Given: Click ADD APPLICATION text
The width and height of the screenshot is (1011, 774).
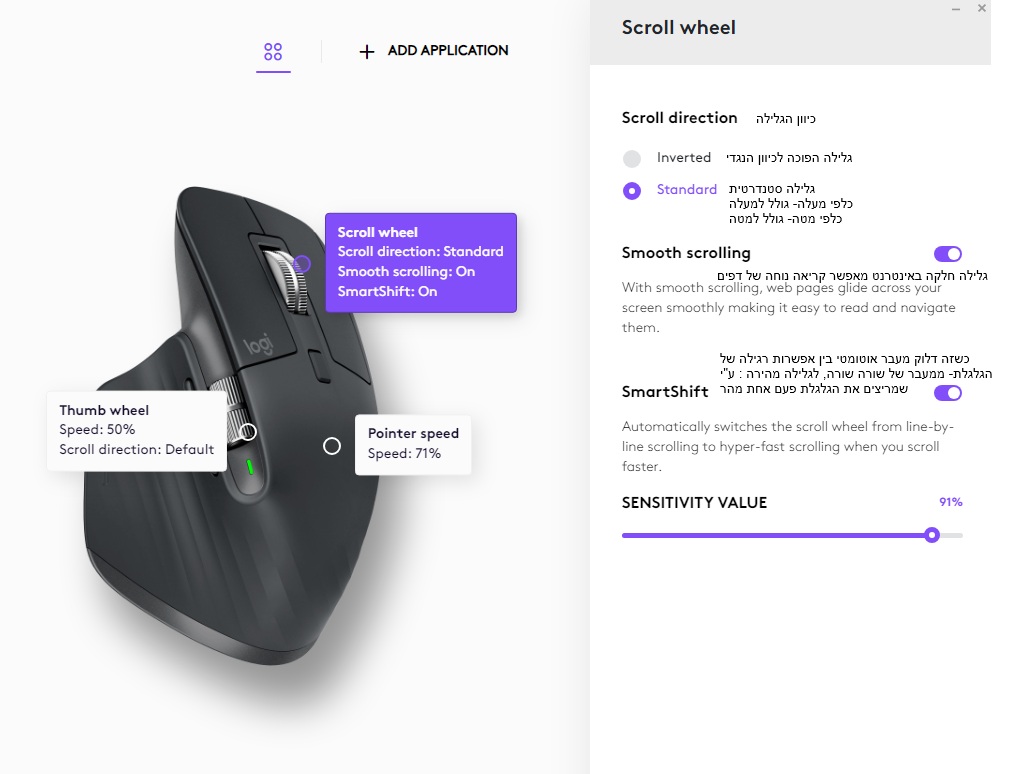Looking at the screenshot, I should point(447,50).
